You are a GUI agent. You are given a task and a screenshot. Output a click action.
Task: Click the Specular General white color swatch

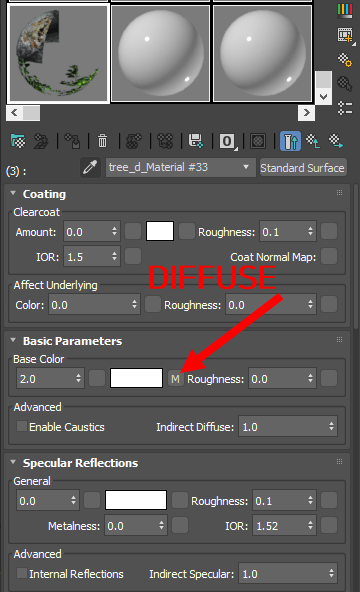pos(136,500)
